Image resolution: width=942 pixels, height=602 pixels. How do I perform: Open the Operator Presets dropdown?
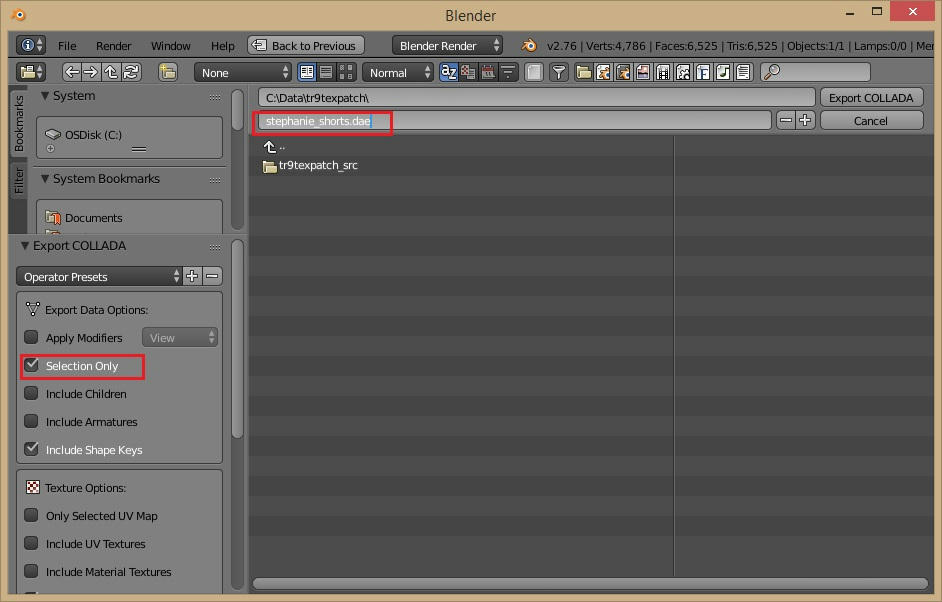(99, 276)
